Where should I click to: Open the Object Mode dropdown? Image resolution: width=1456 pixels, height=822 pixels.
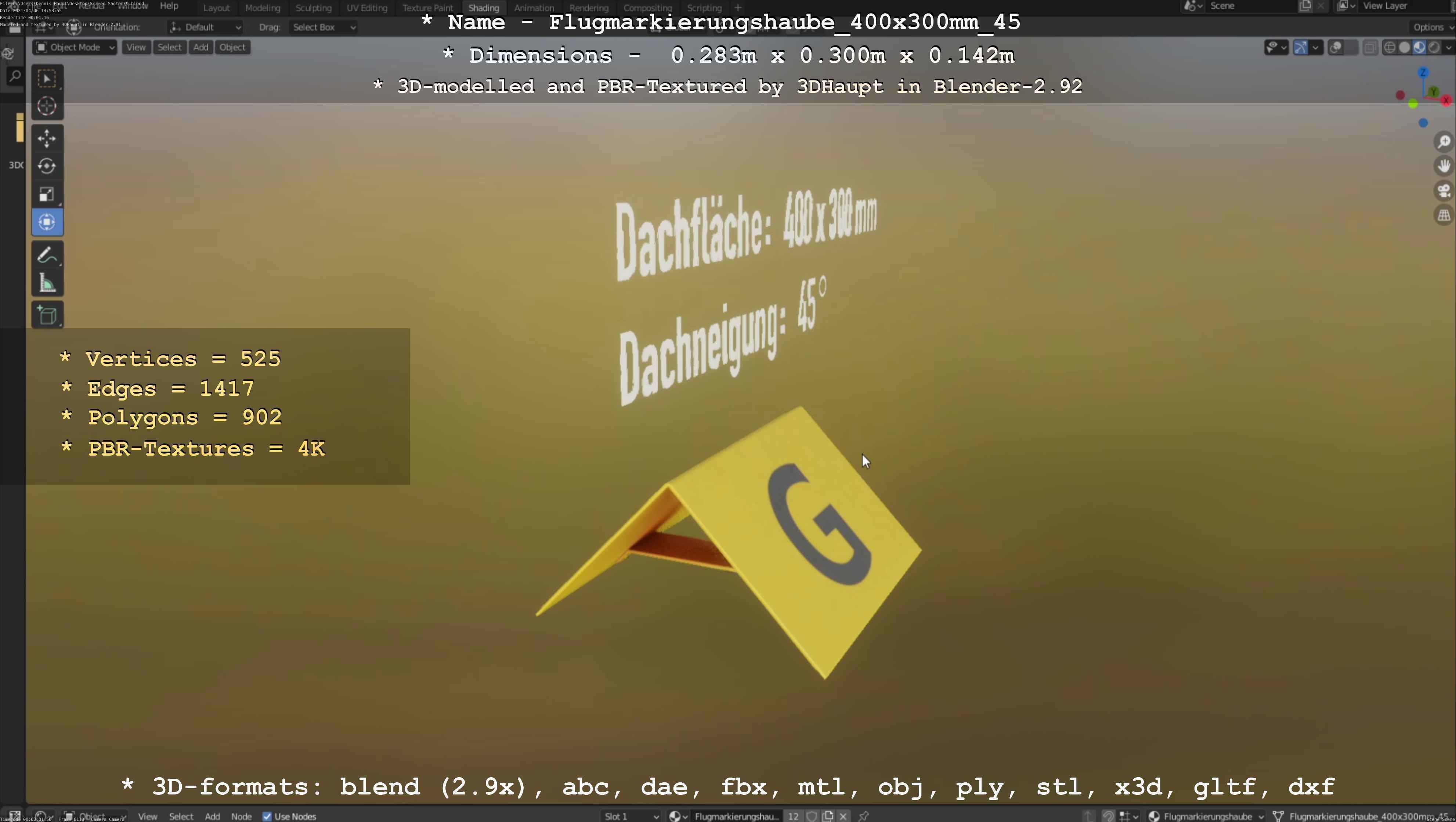[x=75, y=47]
